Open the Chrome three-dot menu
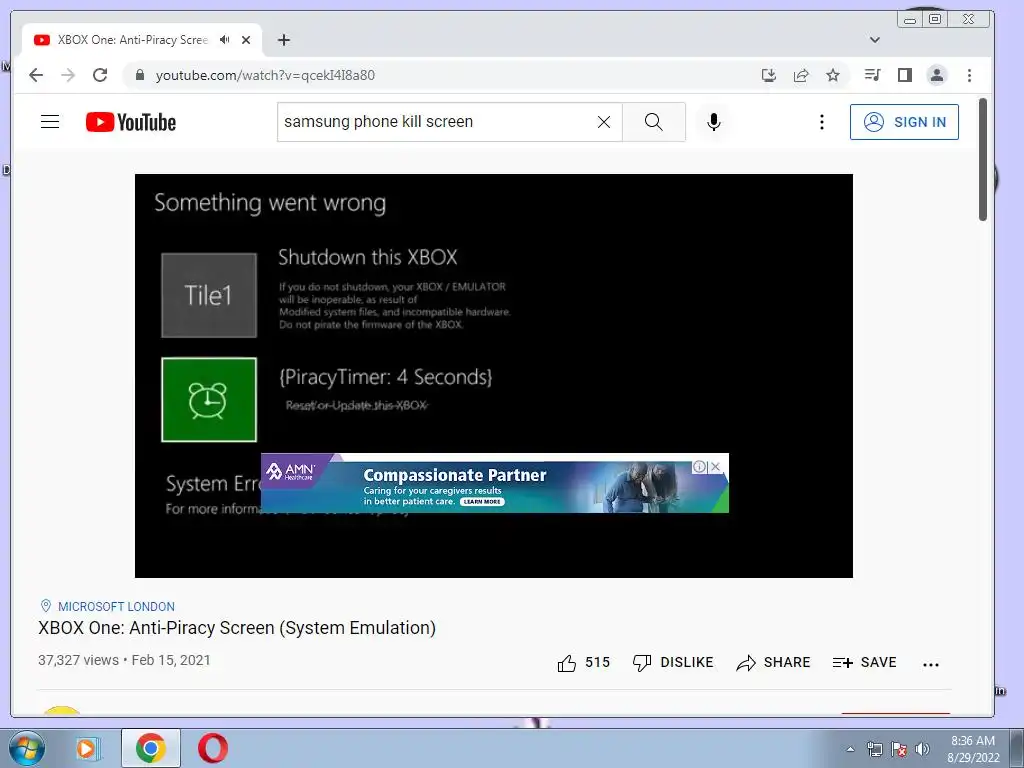 (x=969, y=75)
